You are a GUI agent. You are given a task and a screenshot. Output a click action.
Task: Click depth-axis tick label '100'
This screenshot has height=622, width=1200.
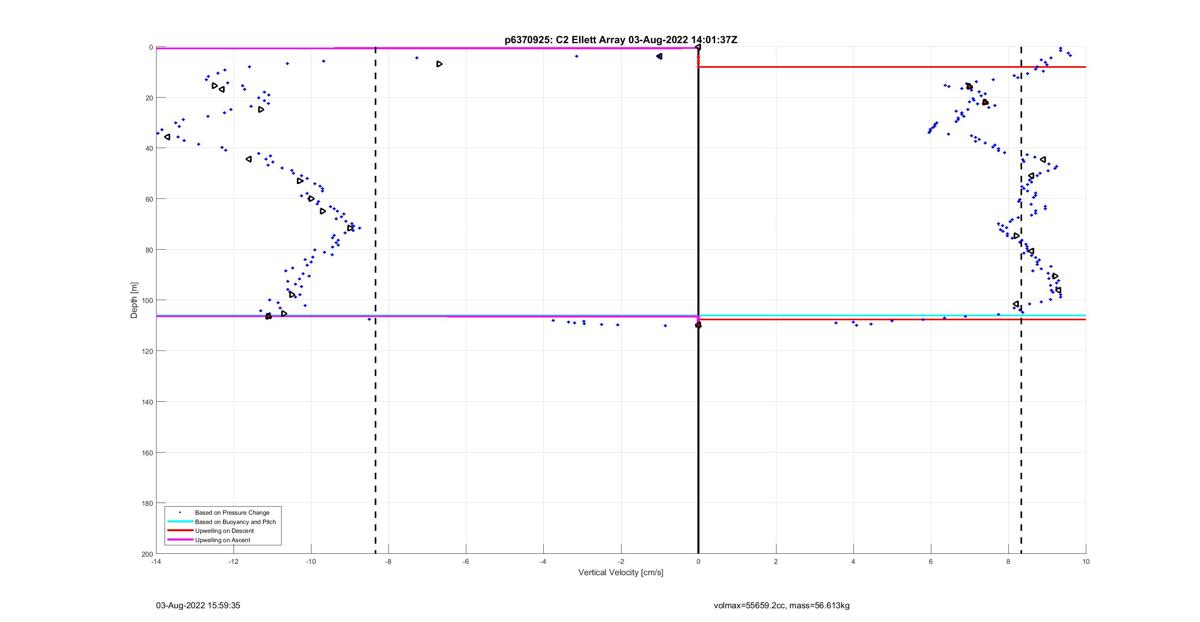146,300
